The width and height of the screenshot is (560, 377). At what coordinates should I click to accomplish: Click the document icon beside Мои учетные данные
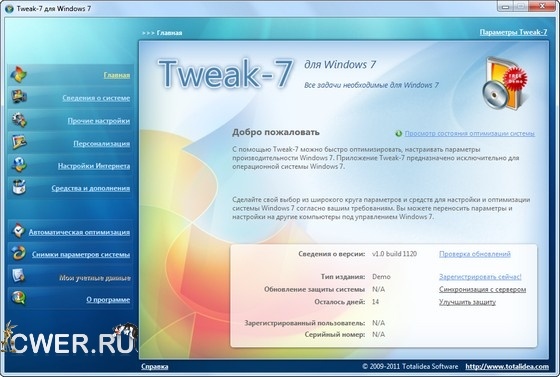(18, 276)
